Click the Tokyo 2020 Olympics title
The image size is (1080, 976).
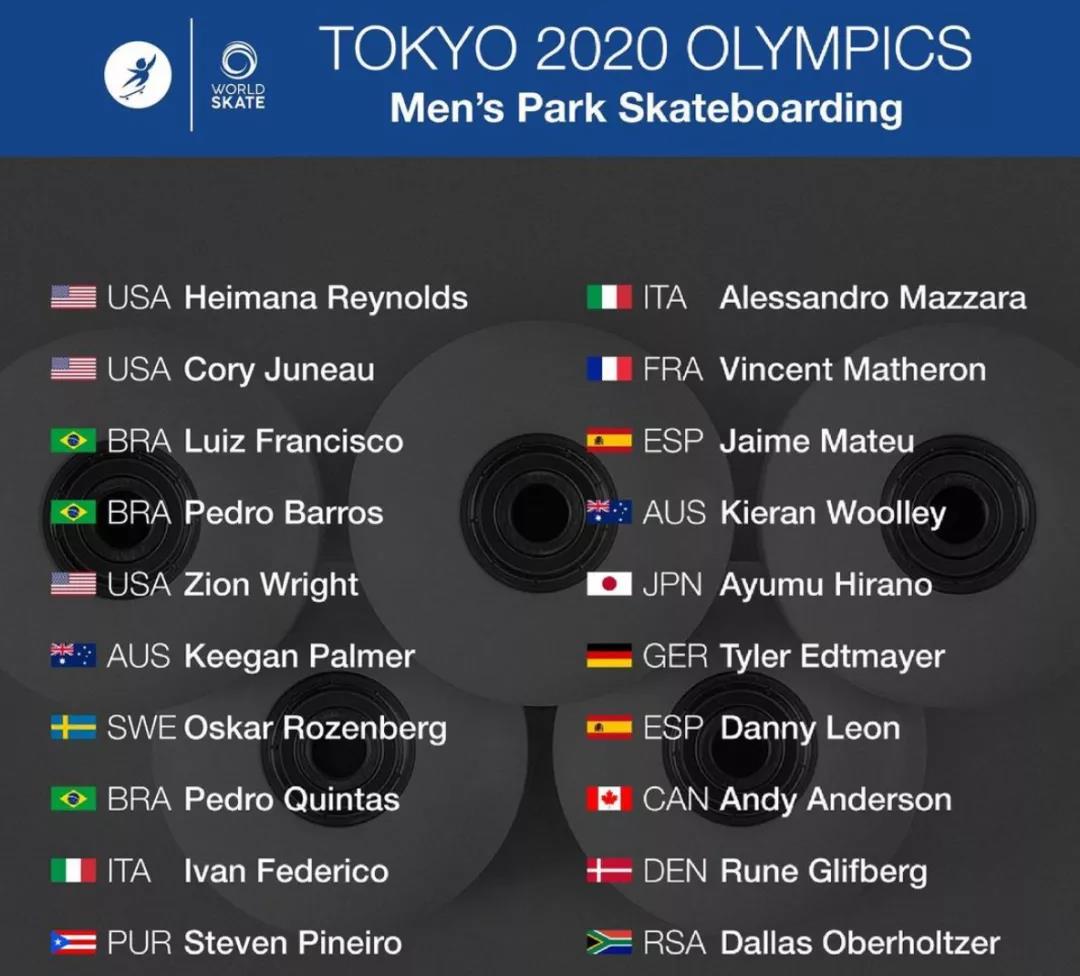tap(645, 48)
